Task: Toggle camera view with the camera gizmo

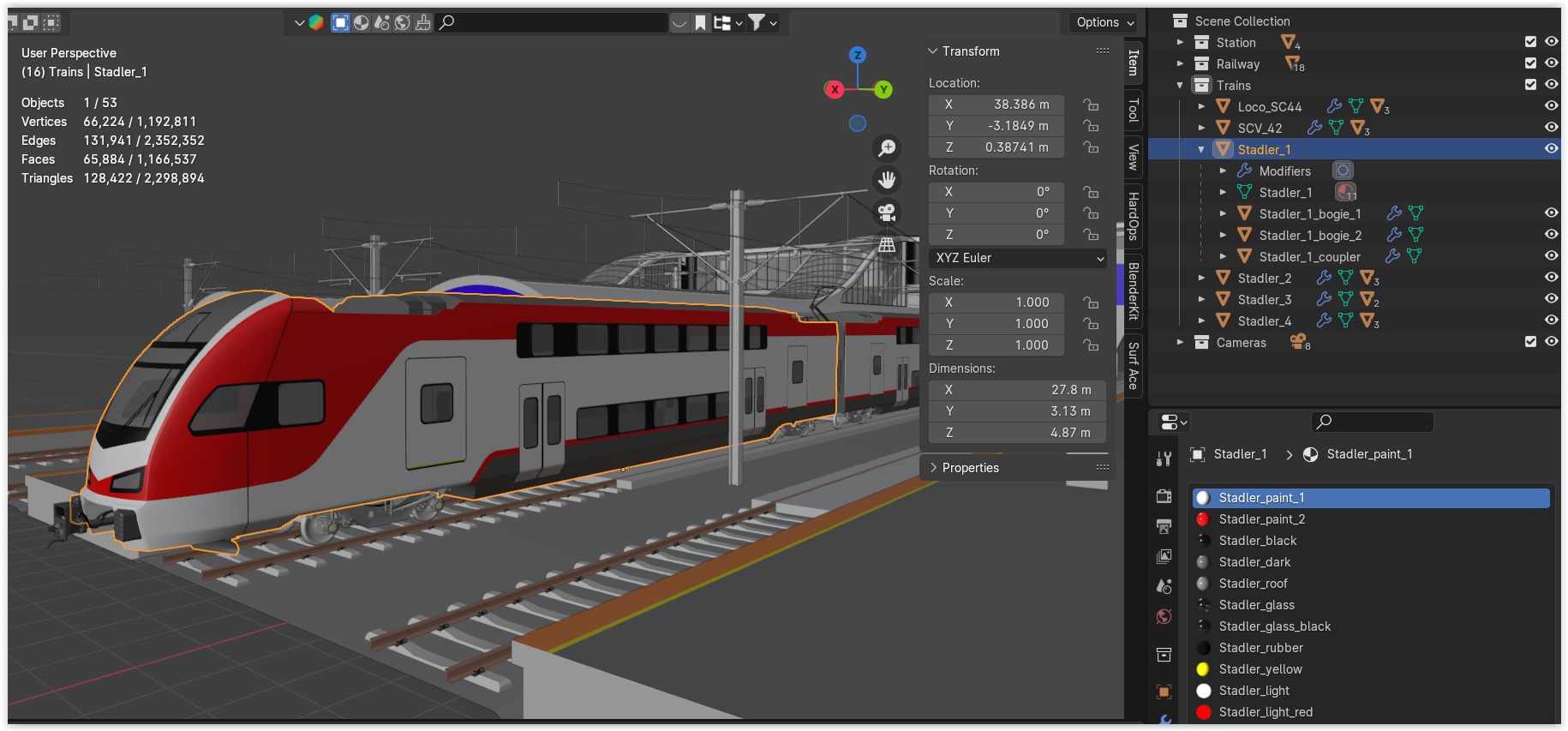Action: (887, 212)
